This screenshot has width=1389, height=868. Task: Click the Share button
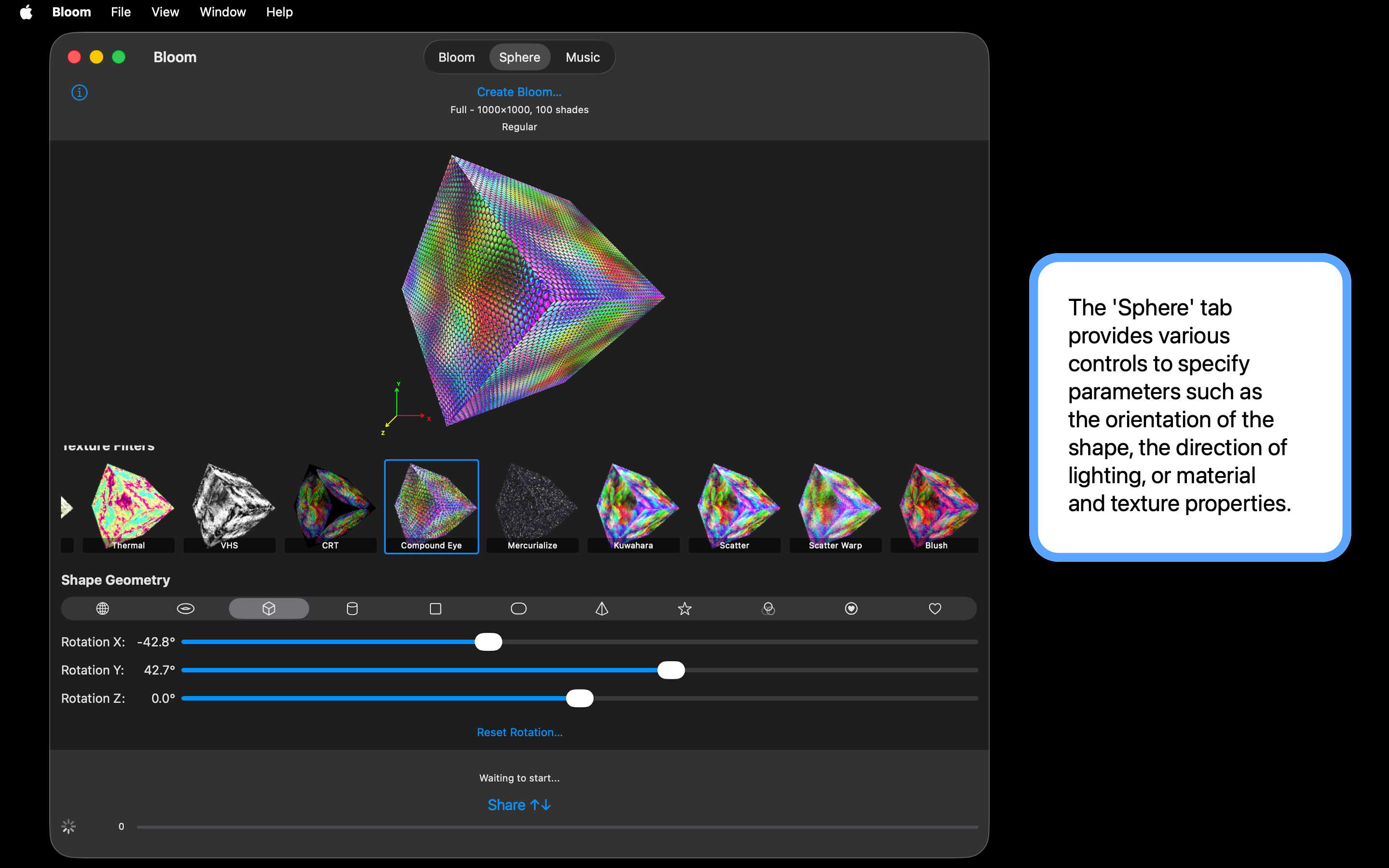tap(519, 805)
